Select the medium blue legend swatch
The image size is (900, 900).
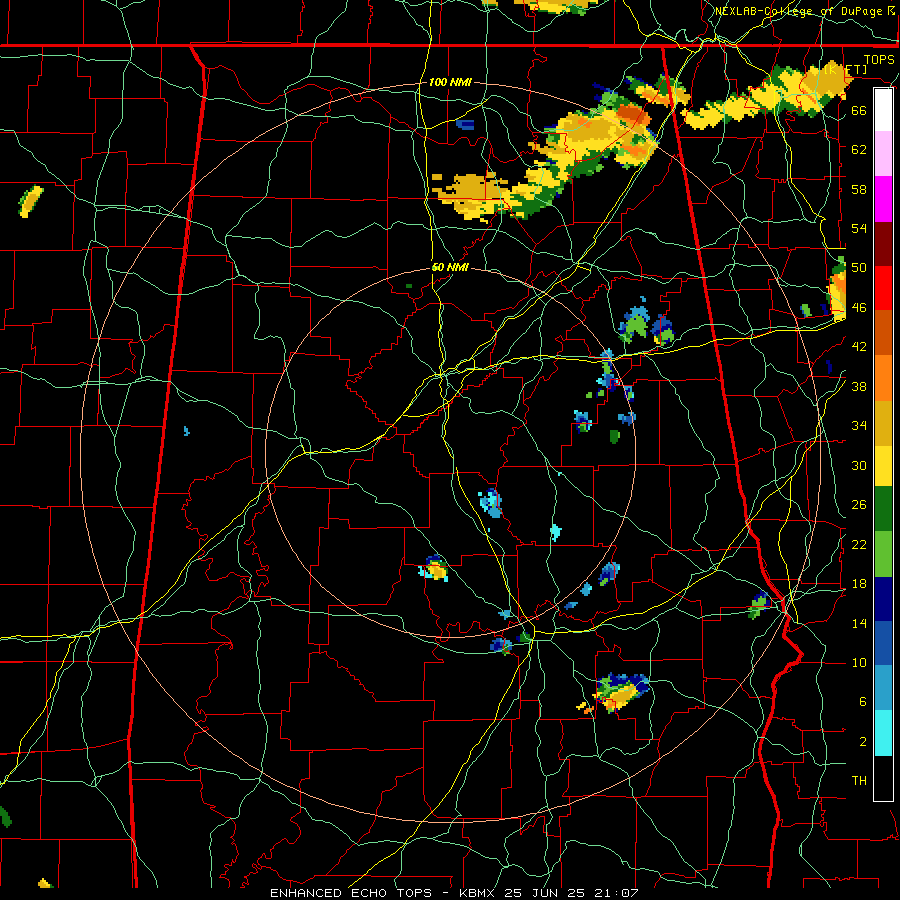tap(883, 643)
